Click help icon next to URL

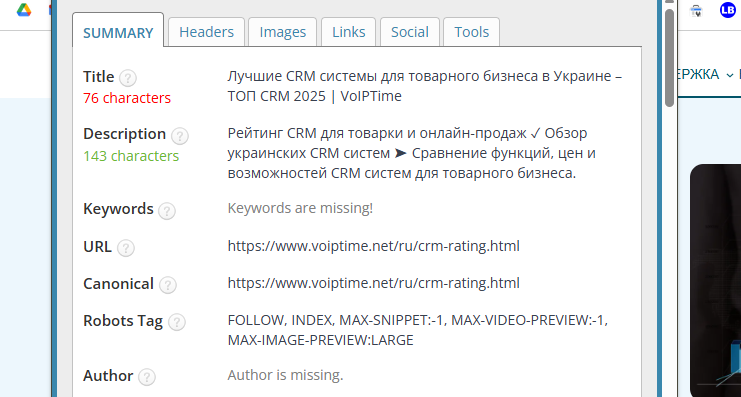(126, 248)
